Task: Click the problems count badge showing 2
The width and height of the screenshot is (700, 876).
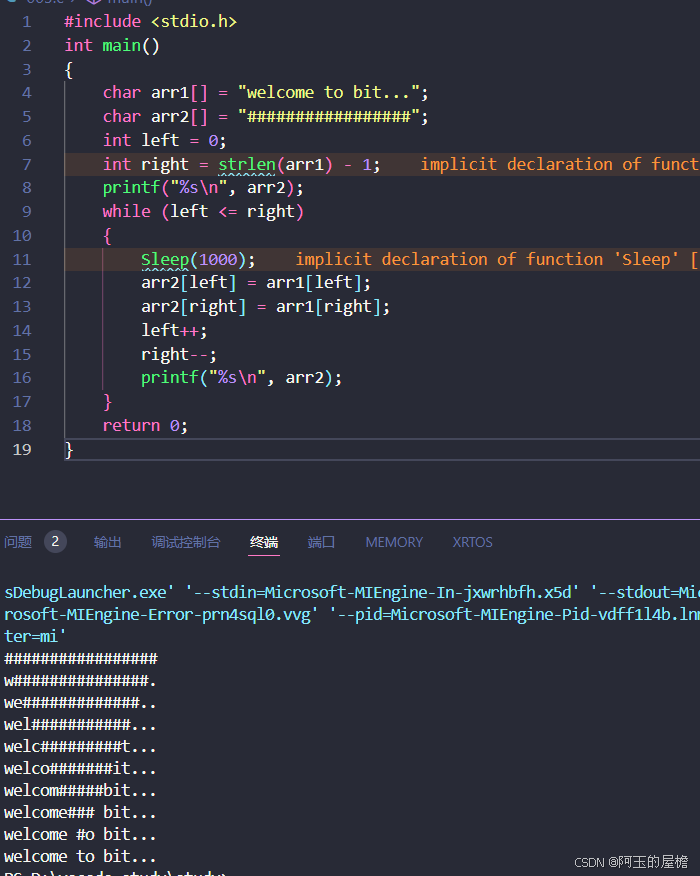Action: pos(55,541)
